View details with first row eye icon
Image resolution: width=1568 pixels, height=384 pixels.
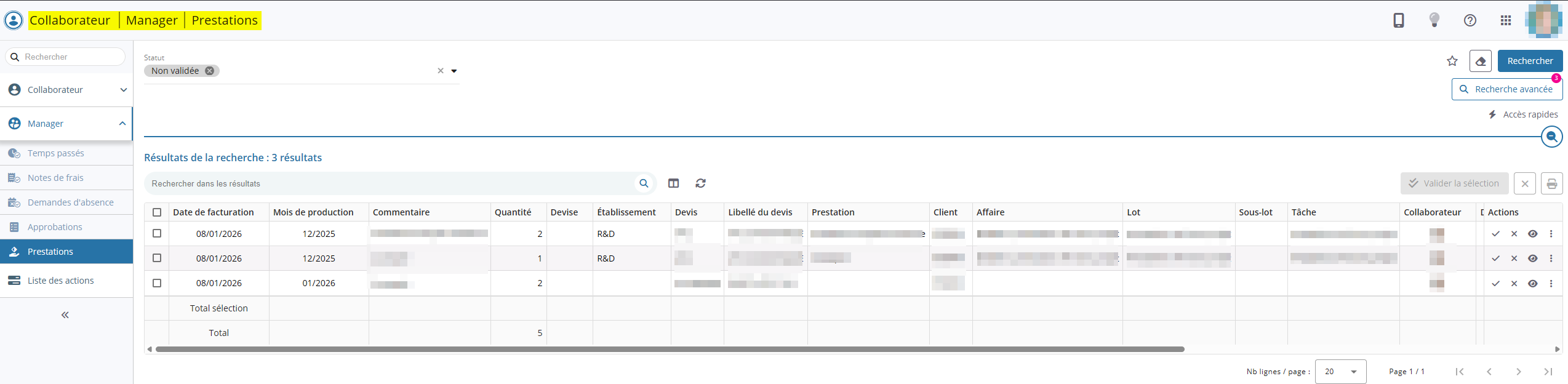(1532, 234)
